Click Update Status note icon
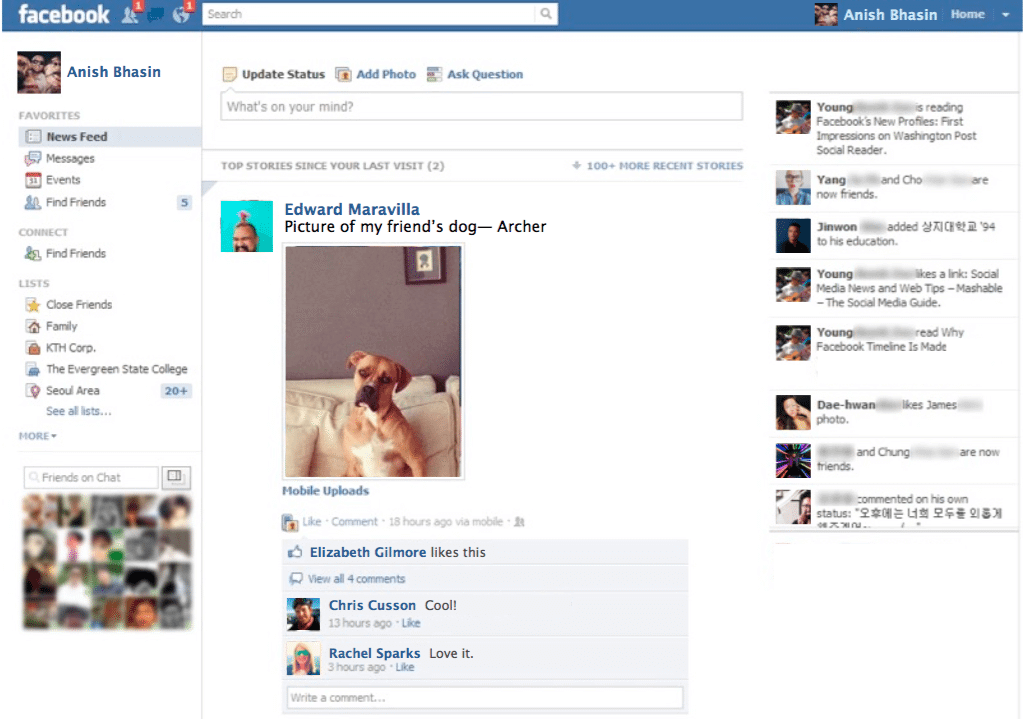The image size is (1023, 719). [230, 74]
